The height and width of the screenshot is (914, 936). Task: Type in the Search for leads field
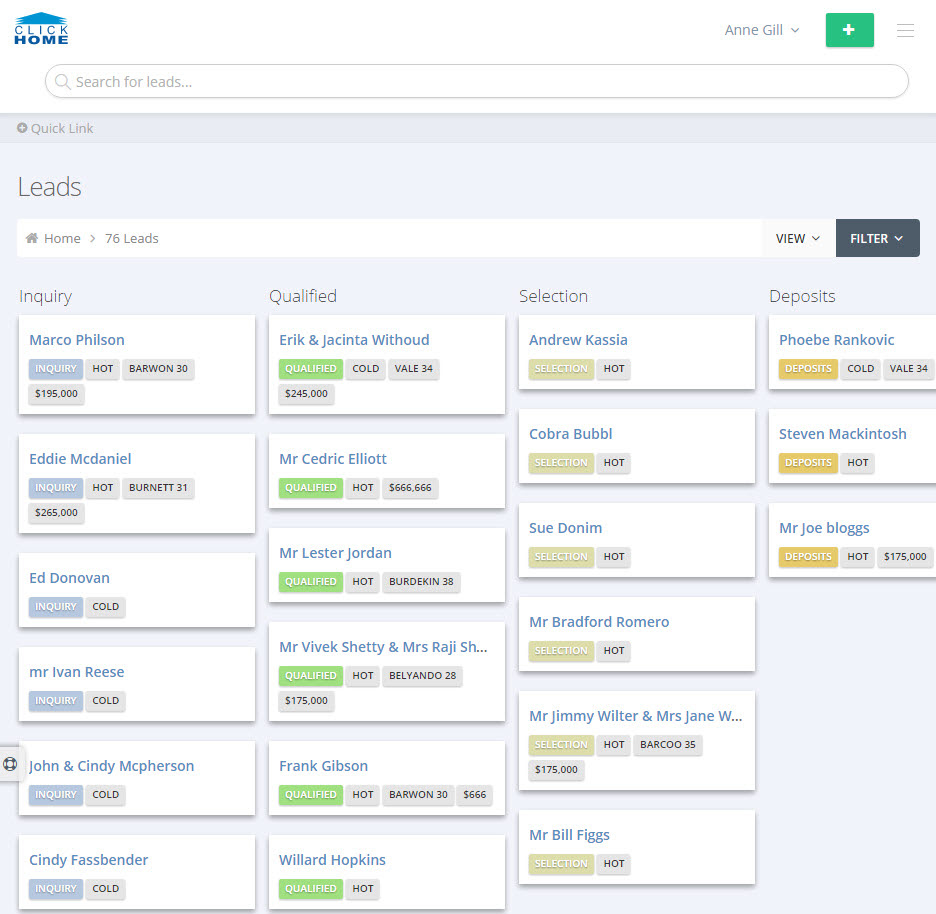(480, 82)
